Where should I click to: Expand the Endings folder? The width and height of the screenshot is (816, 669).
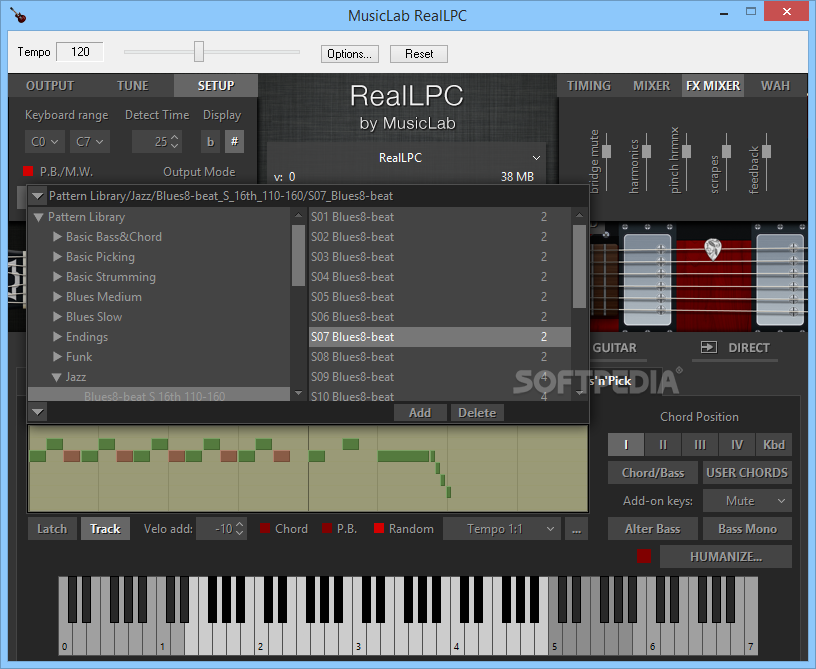coord(57,337)
